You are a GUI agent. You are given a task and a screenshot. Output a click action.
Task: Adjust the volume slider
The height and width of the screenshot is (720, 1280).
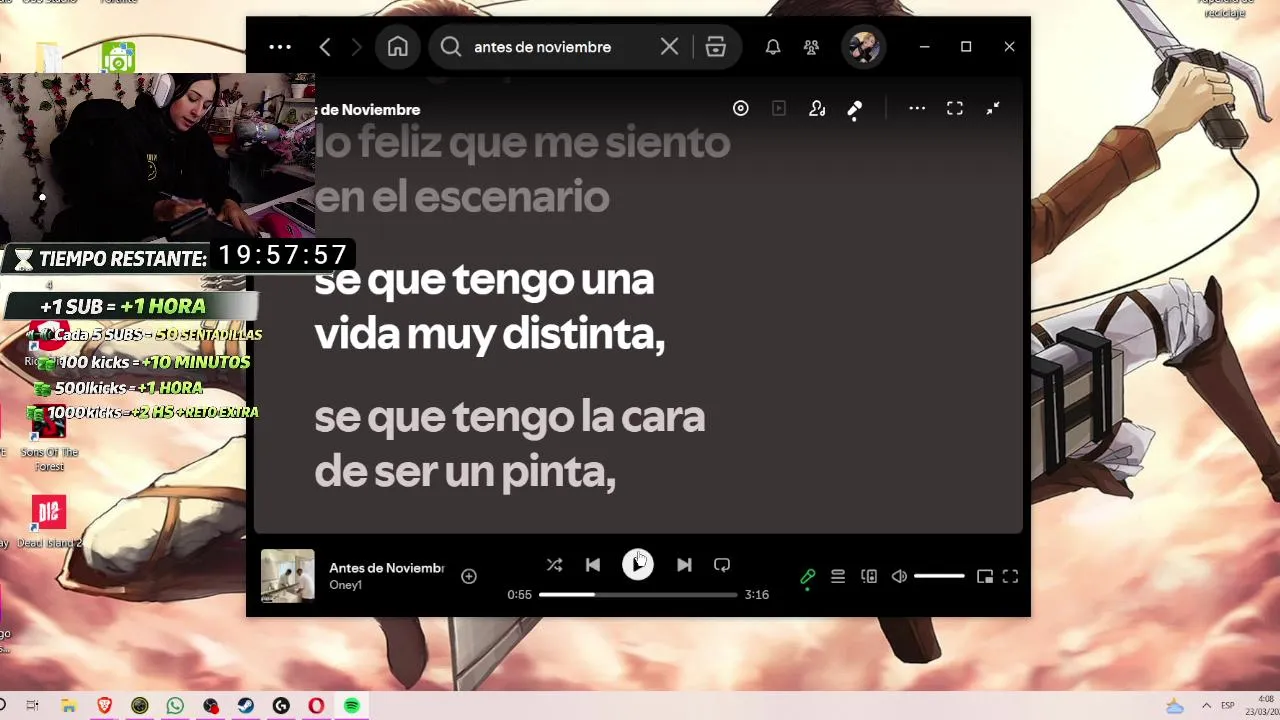tap(939, 576)
